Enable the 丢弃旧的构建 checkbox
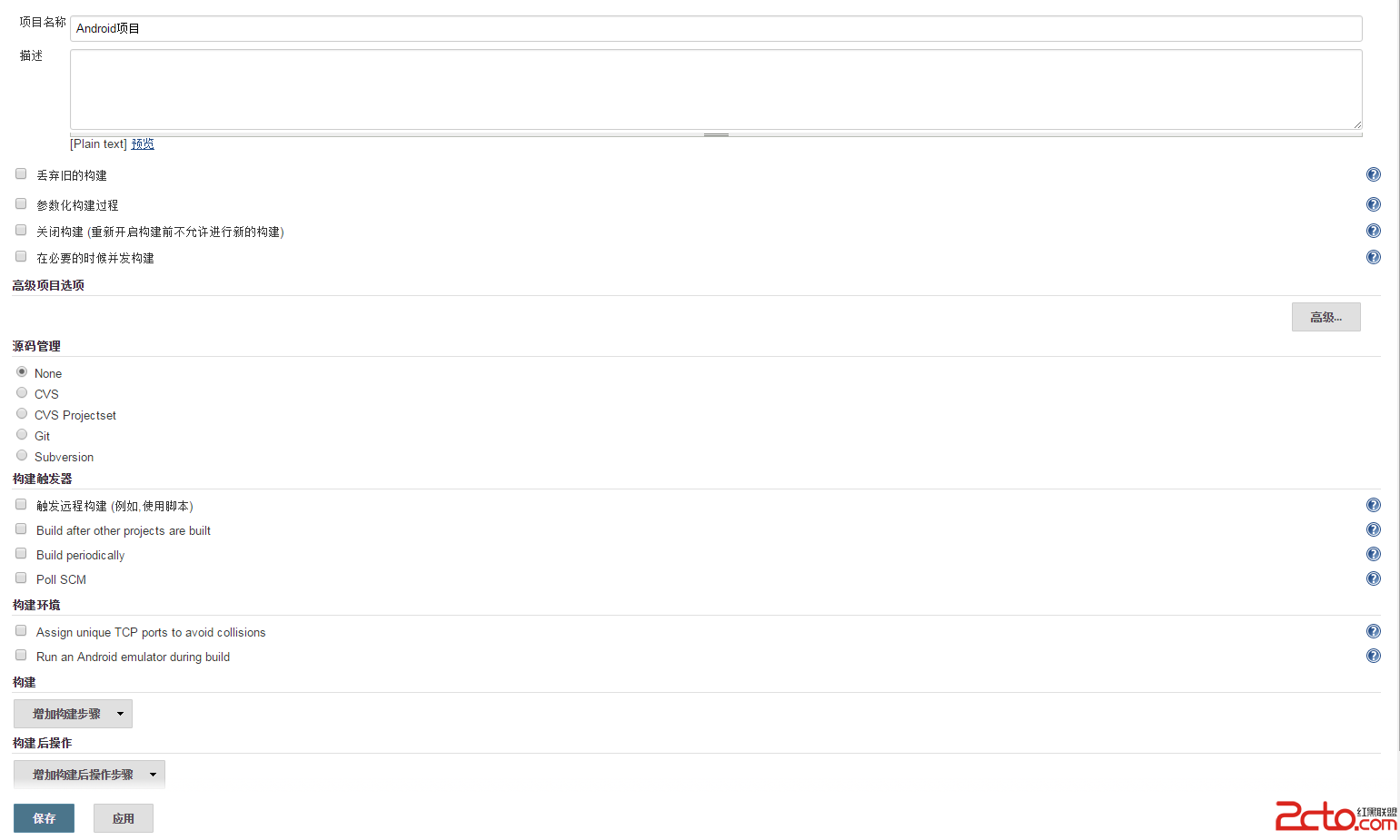Image resolution: width=1400 pixels, height=840 pixels. pos(21,173)
